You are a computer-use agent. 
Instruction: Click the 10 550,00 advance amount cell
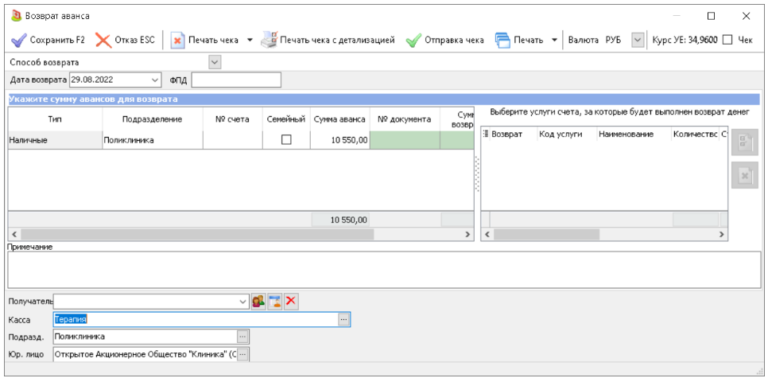pos(340,140)
